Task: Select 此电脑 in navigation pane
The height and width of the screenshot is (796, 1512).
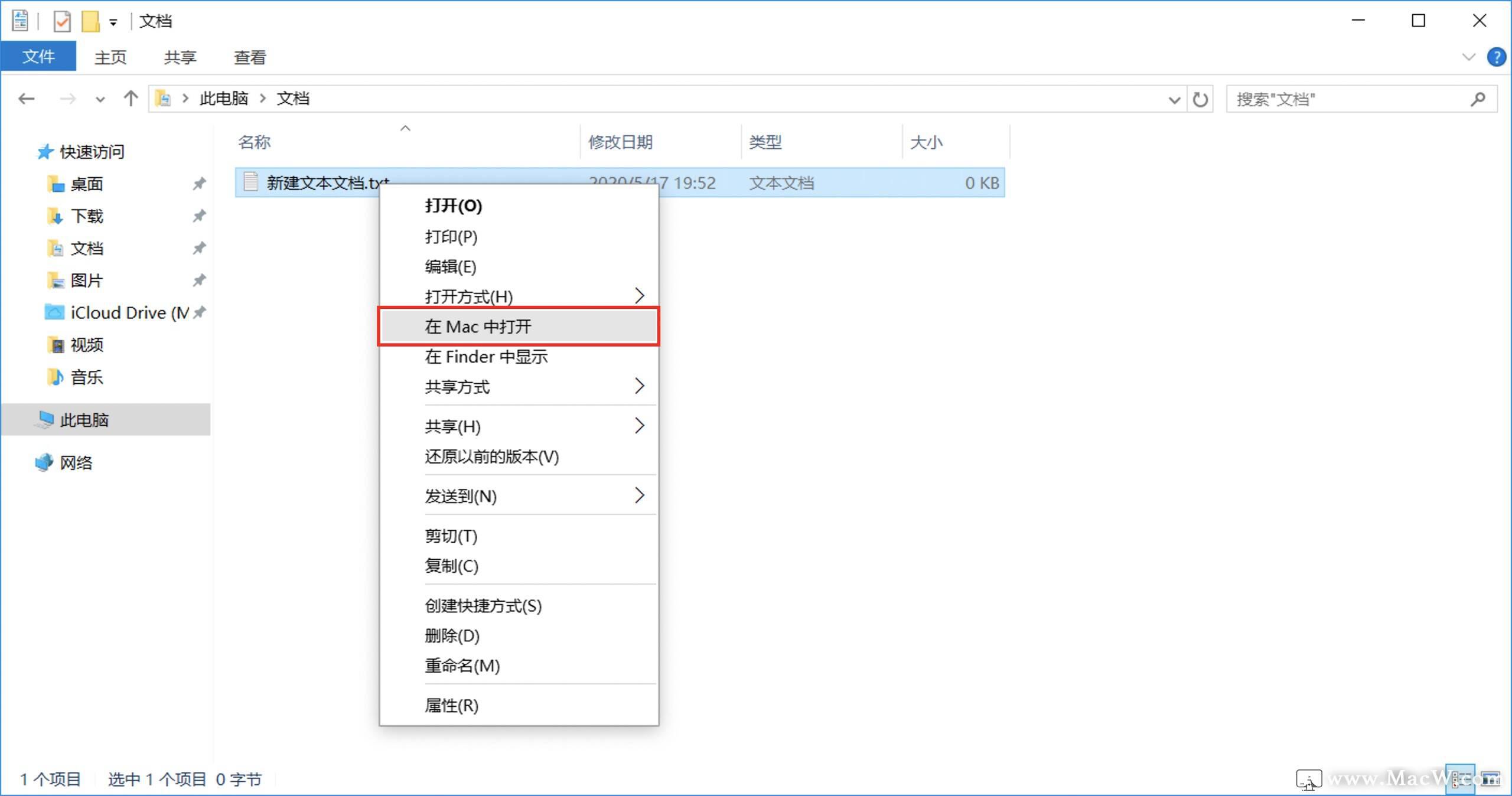Action: [84, 420]
